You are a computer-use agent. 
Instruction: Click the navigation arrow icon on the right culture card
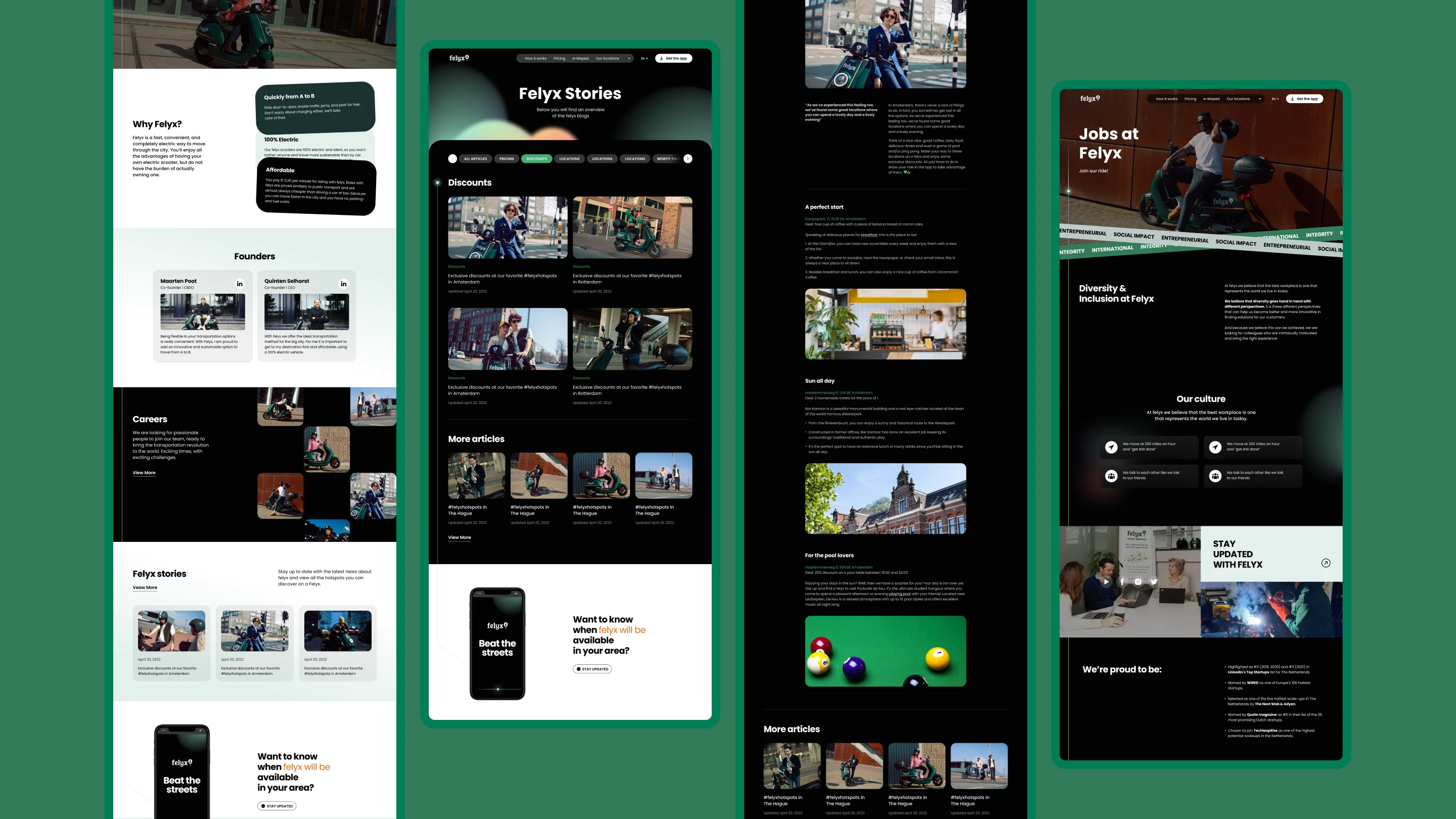coord(1215,447)
